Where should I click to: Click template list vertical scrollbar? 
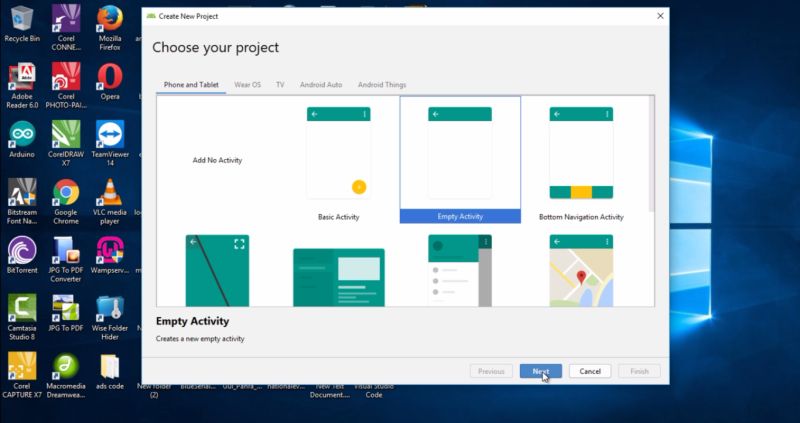coord(651,153)
